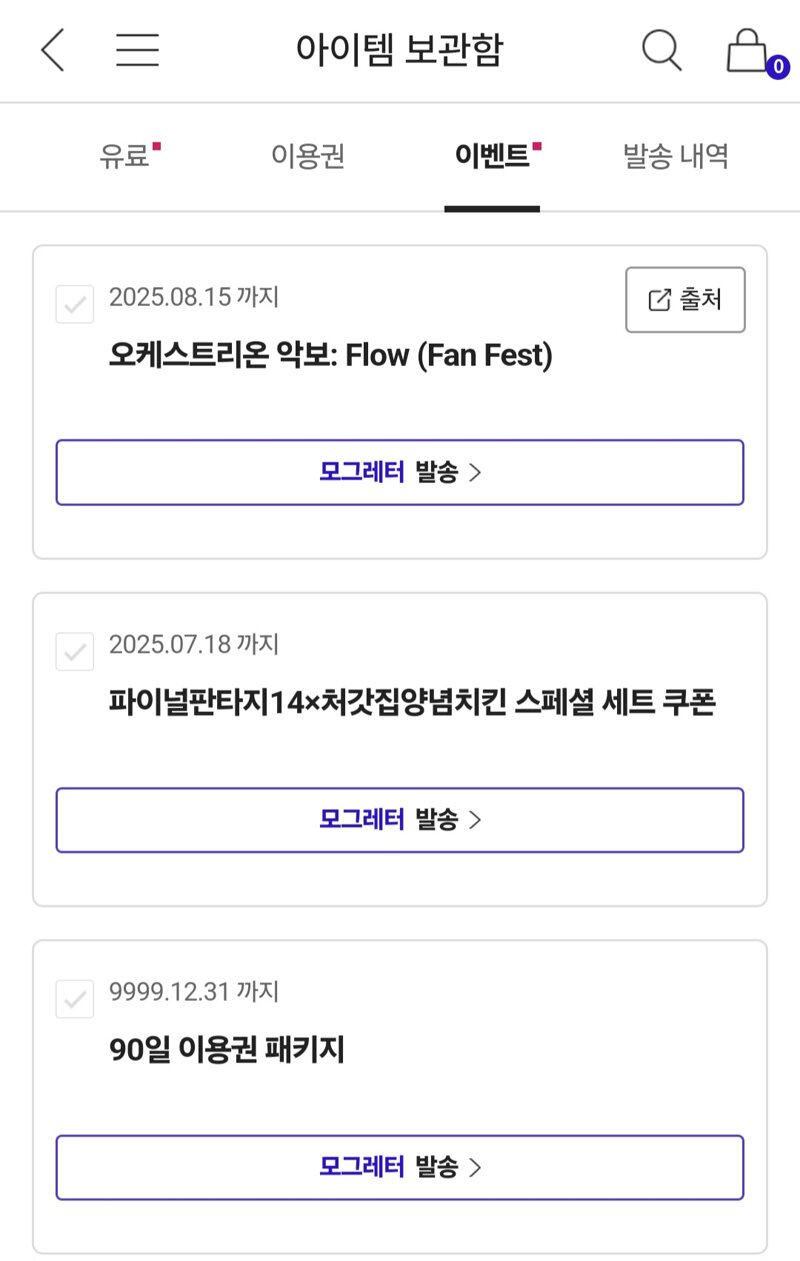Switch to the 이용권 tab
The image size is (800, 1261).
point(308,157)
